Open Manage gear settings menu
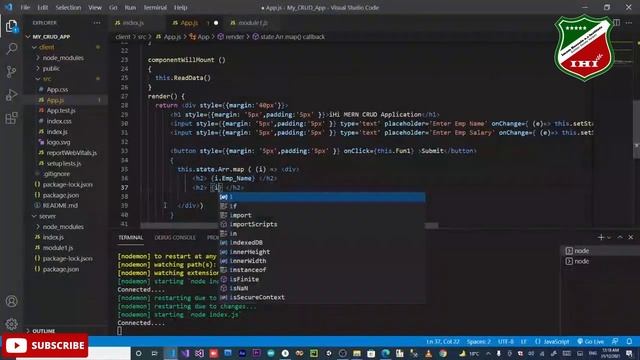The image size is (640, 360). [x=11, y=324]
